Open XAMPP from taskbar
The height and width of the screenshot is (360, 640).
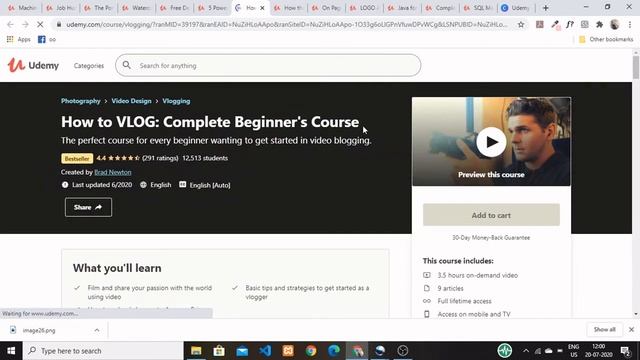[x=288, y=351]
